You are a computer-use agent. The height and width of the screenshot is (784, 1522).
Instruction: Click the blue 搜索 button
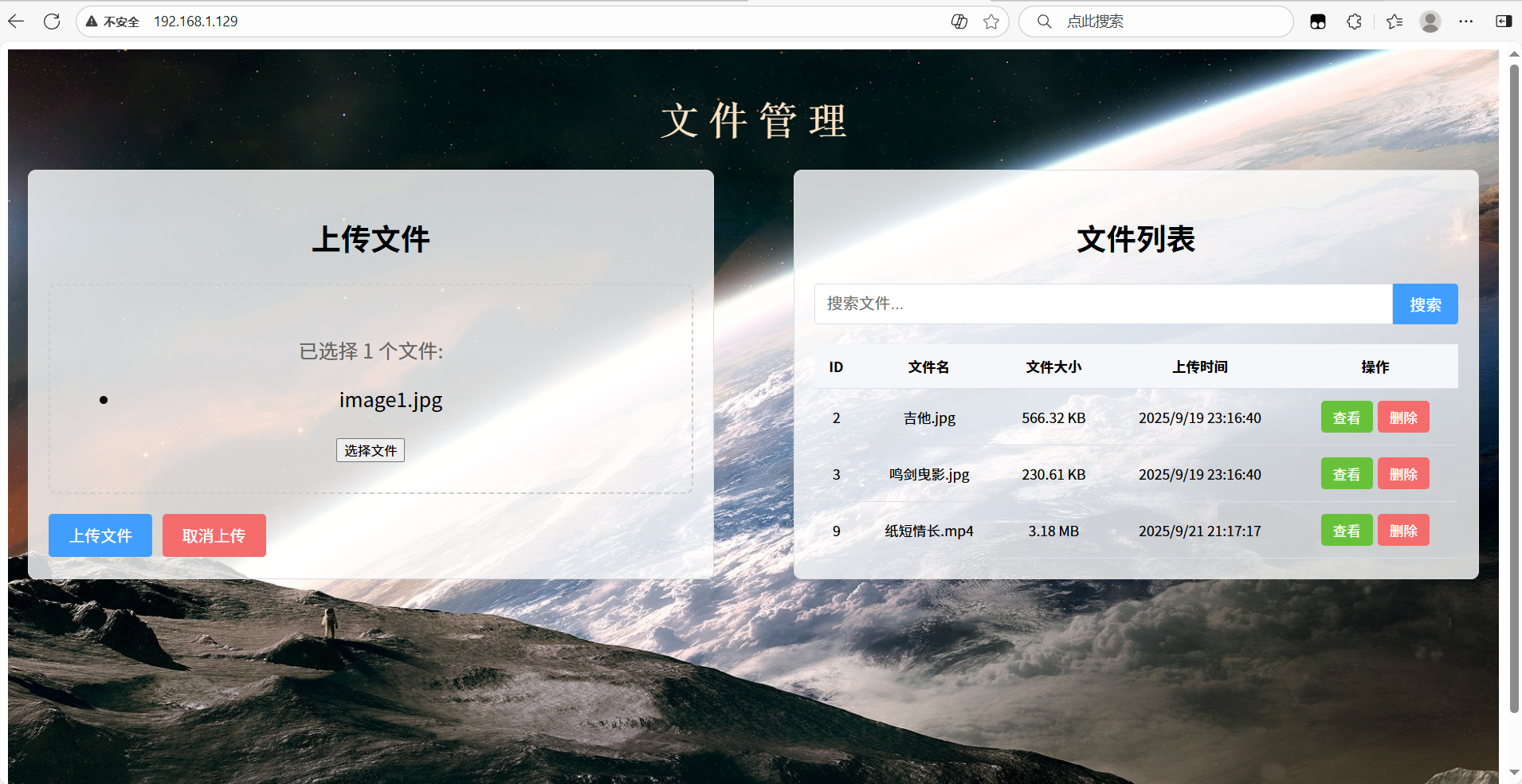click(1426, 304)
